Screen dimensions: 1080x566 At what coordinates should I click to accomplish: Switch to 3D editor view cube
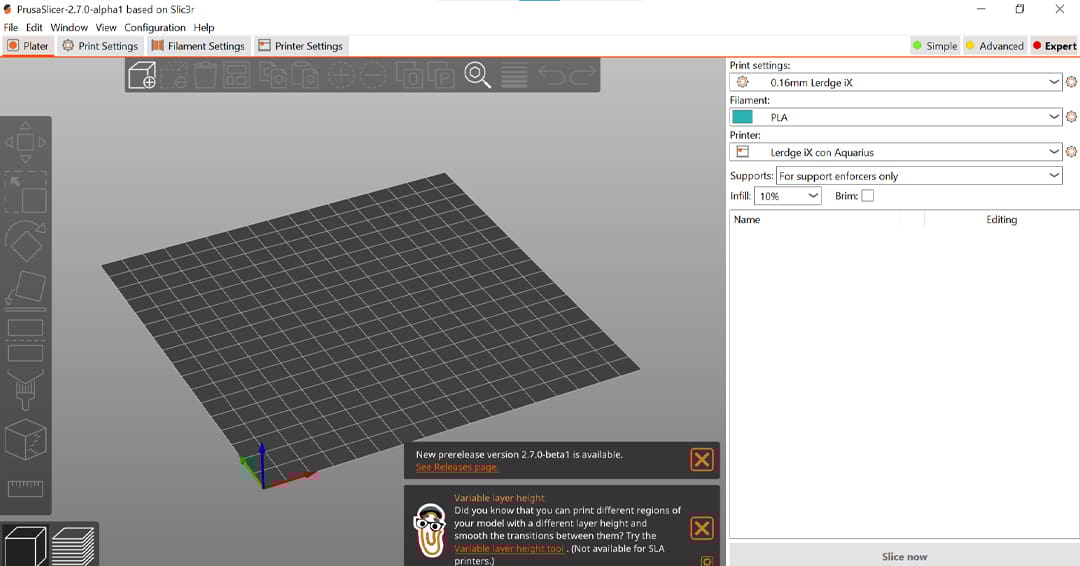25,546
